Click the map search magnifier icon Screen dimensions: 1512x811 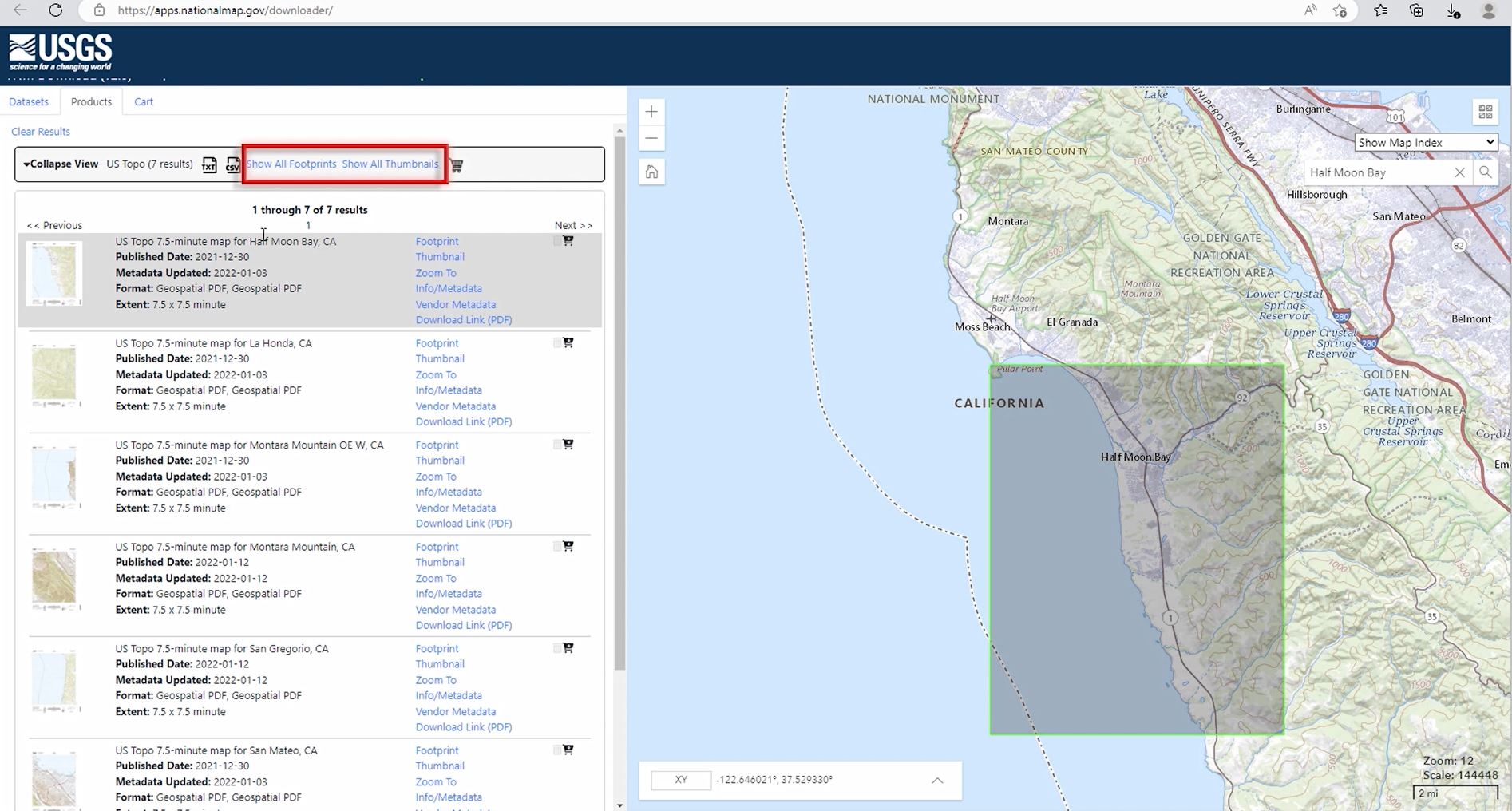pyautogui.click(x=1485, y=172)
